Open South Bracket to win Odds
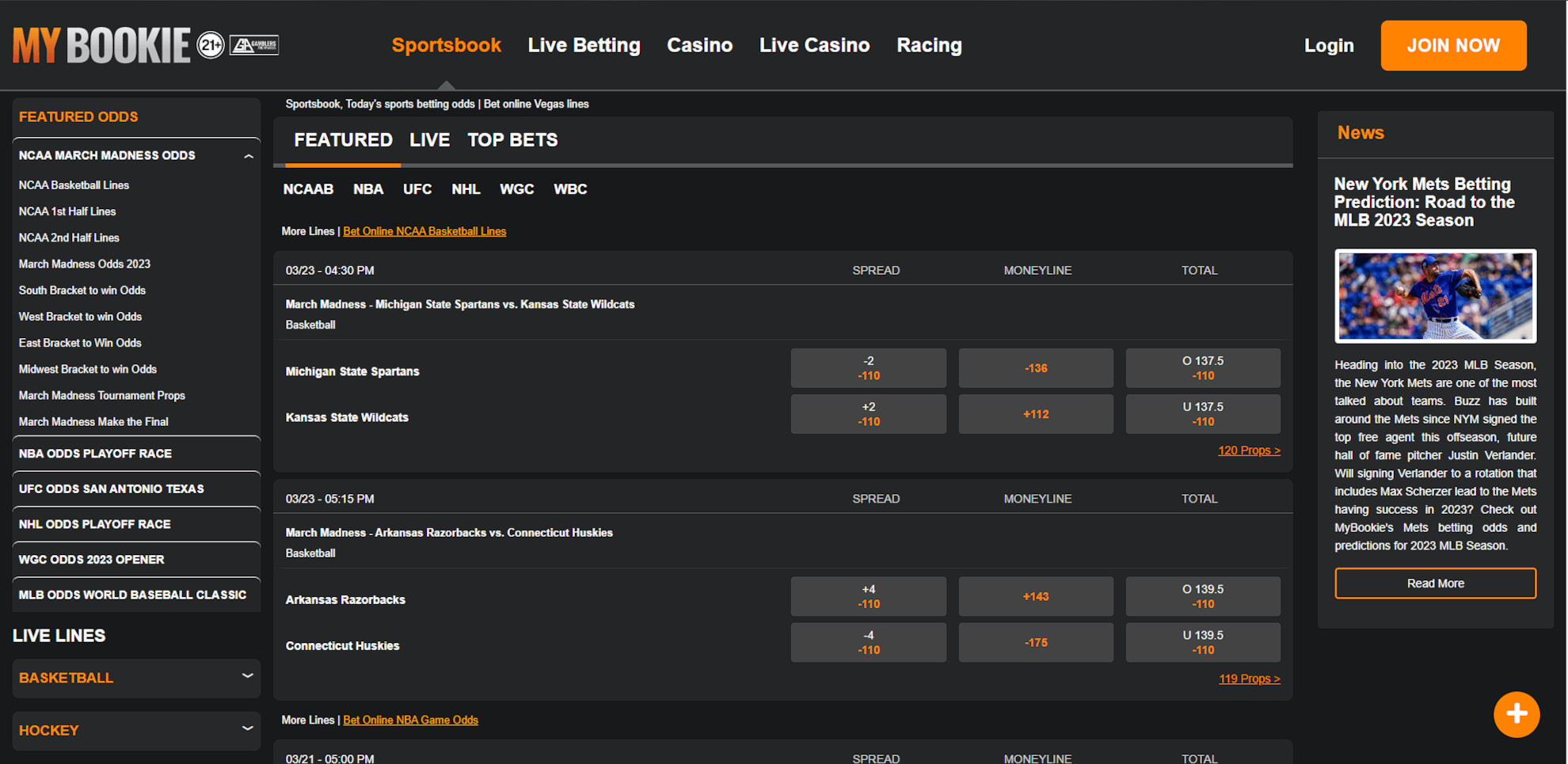 click(82, 291)
